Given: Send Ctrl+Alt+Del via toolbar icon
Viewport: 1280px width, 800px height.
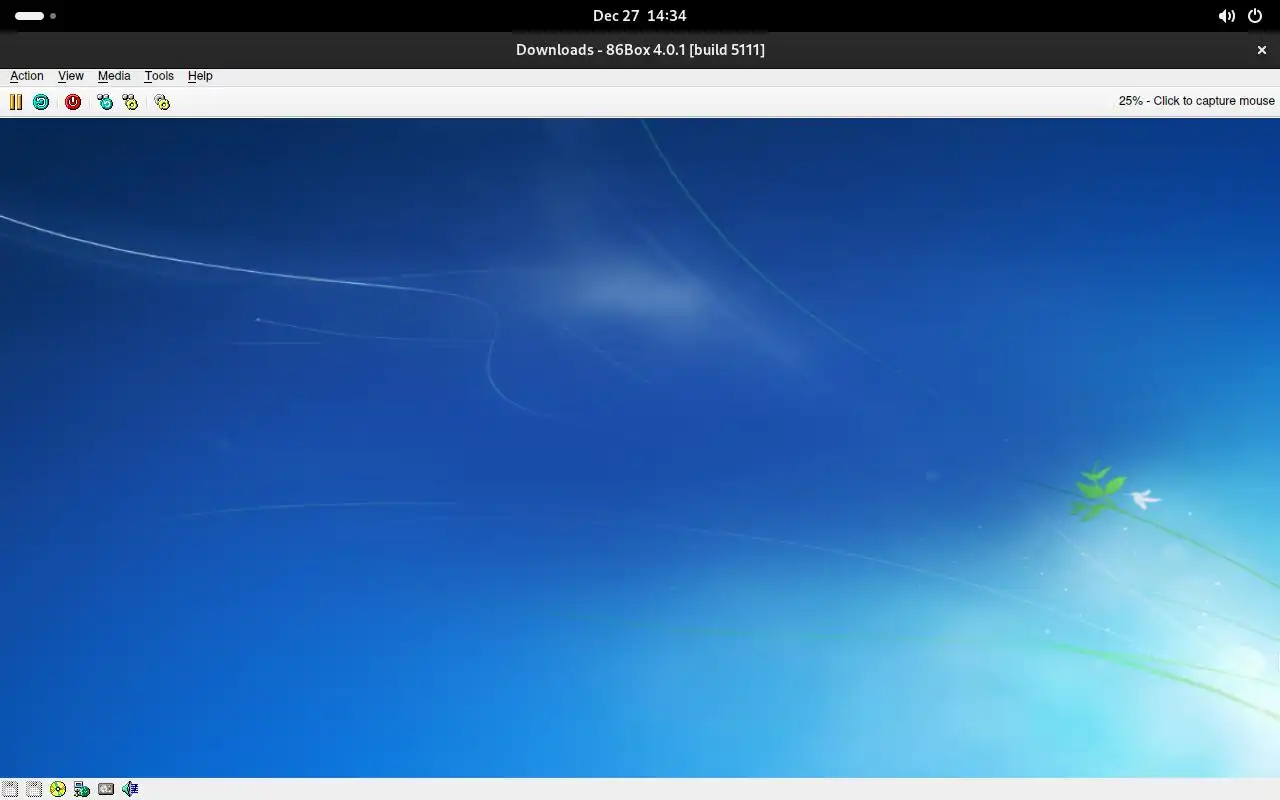Looking at the screenshot, I should tap(105, 102).
